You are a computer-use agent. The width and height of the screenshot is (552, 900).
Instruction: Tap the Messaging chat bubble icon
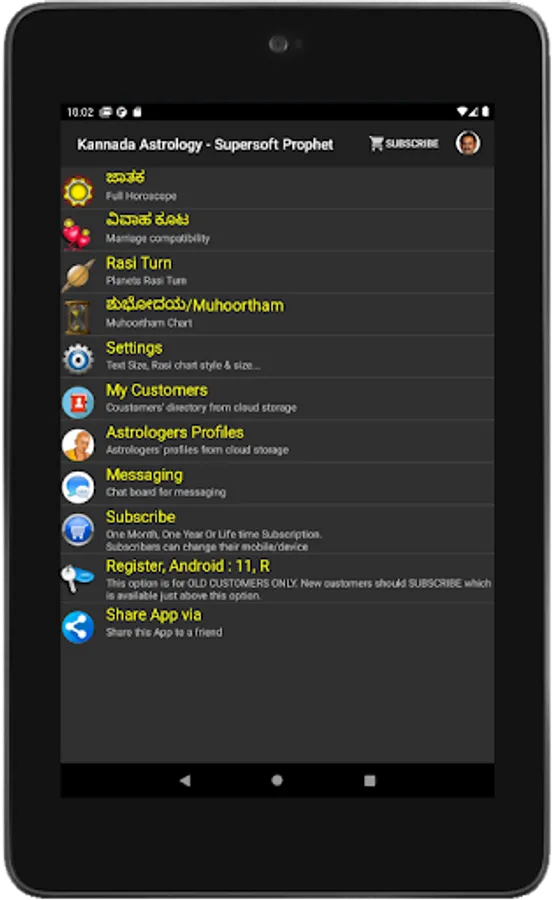click(x=78, y=487)
